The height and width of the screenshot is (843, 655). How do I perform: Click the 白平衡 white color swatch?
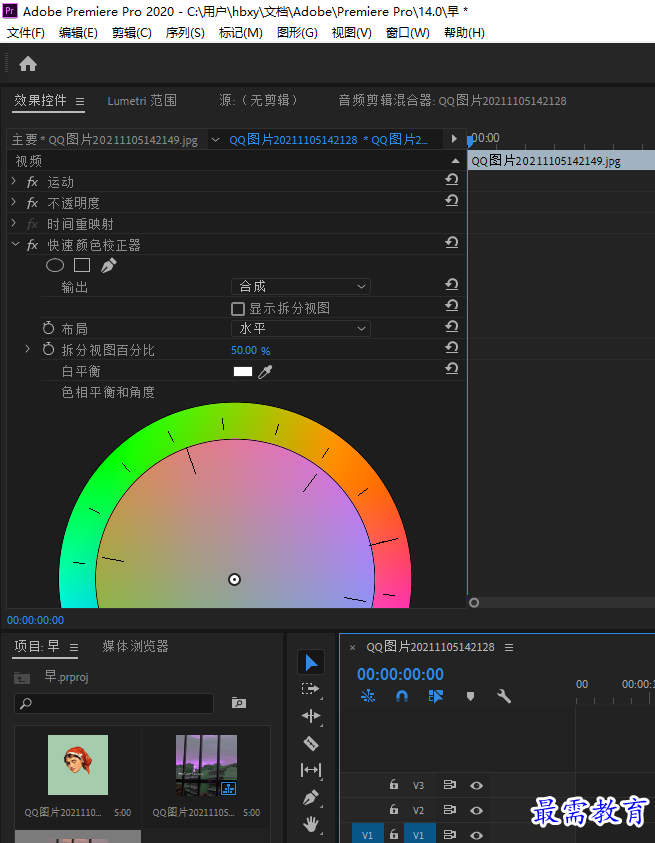click(243, 372)
